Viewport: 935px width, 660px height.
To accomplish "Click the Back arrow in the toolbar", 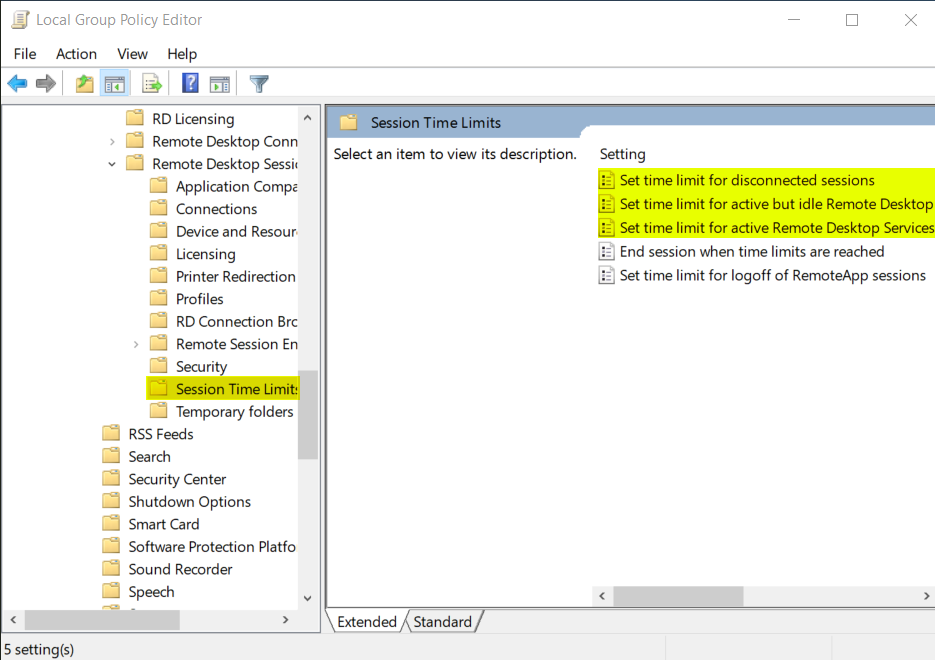I will click(x=17, y=84).
